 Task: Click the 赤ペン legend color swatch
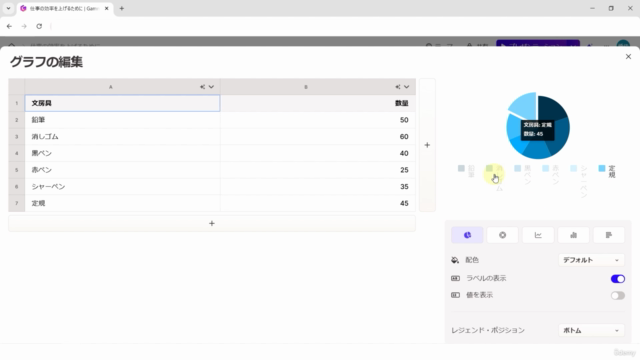click(545, 168)
